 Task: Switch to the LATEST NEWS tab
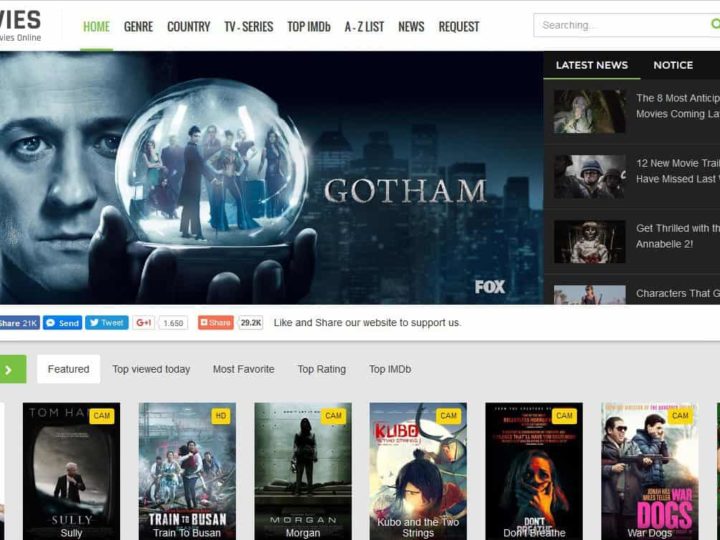pyautogui.click(x=592, y=65)
